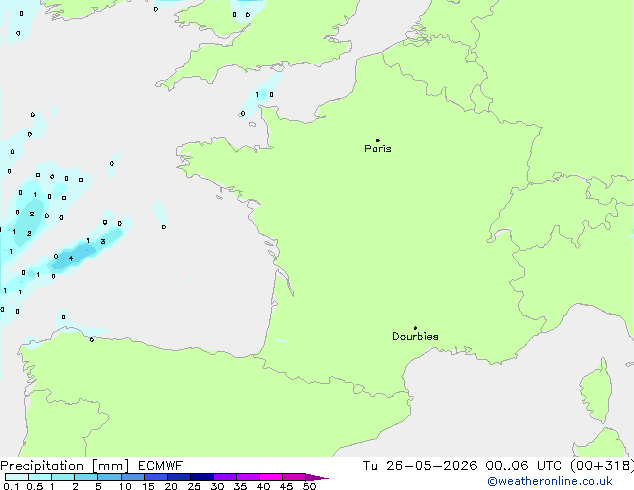Select the 35 mm violet legend swatch

pyautogui.click(x=248, y=477)
